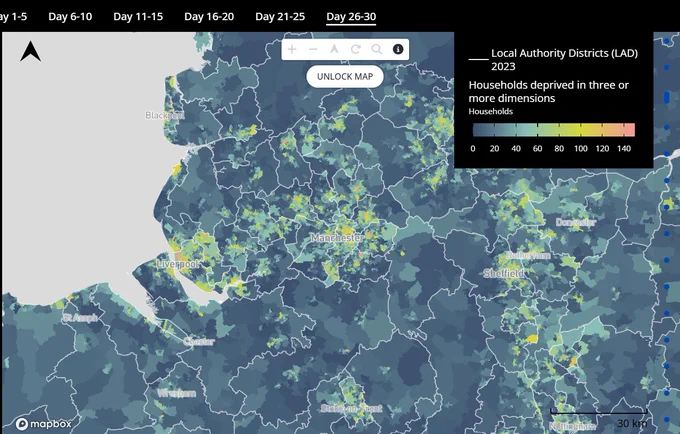Click the Liverpool label on the map
Viewport: 680px width, 434px height.
click(x=177, y=264)
